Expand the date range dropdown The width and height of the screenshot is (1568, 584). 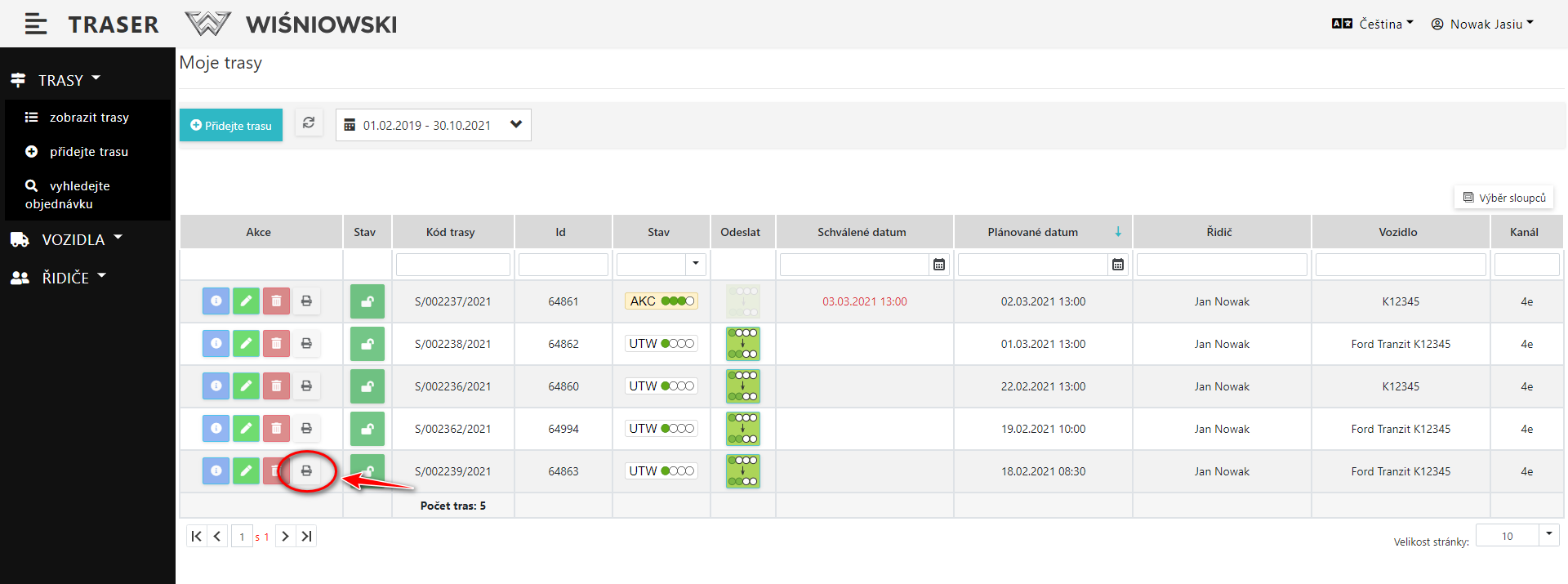515,125
